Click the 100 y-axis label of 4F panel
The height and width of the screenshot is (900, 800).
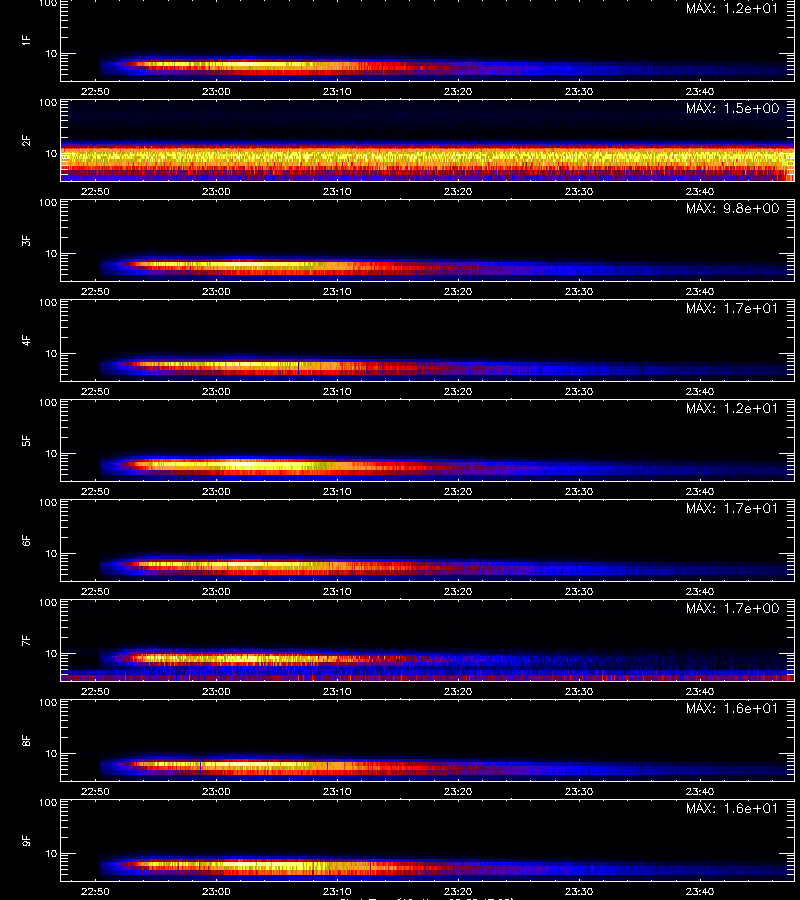(x=48, y=302)
